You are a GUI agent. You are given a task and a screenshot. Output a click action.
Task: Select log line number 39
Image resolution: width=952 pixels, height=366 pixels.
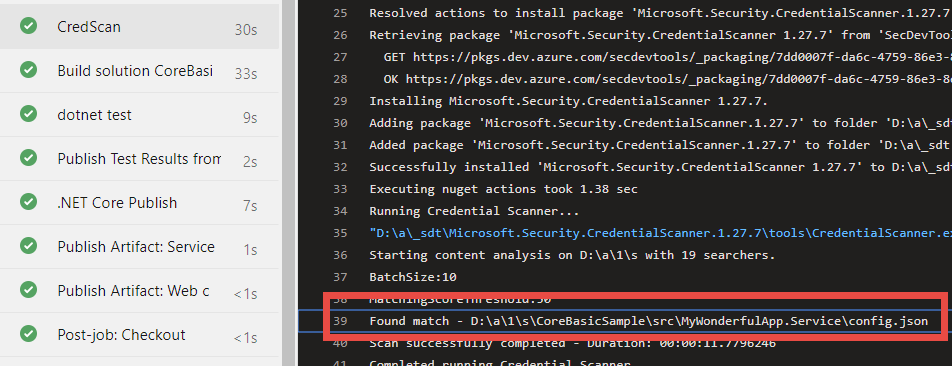(340, 321)
